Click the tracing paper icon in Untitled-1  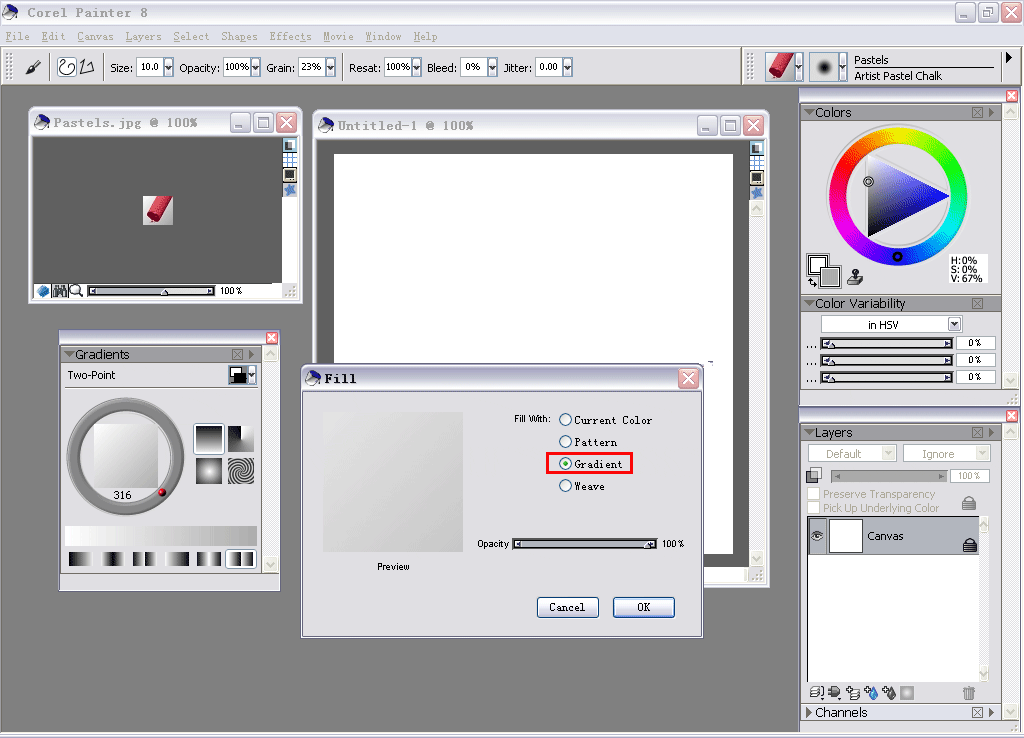pos(756,148)
